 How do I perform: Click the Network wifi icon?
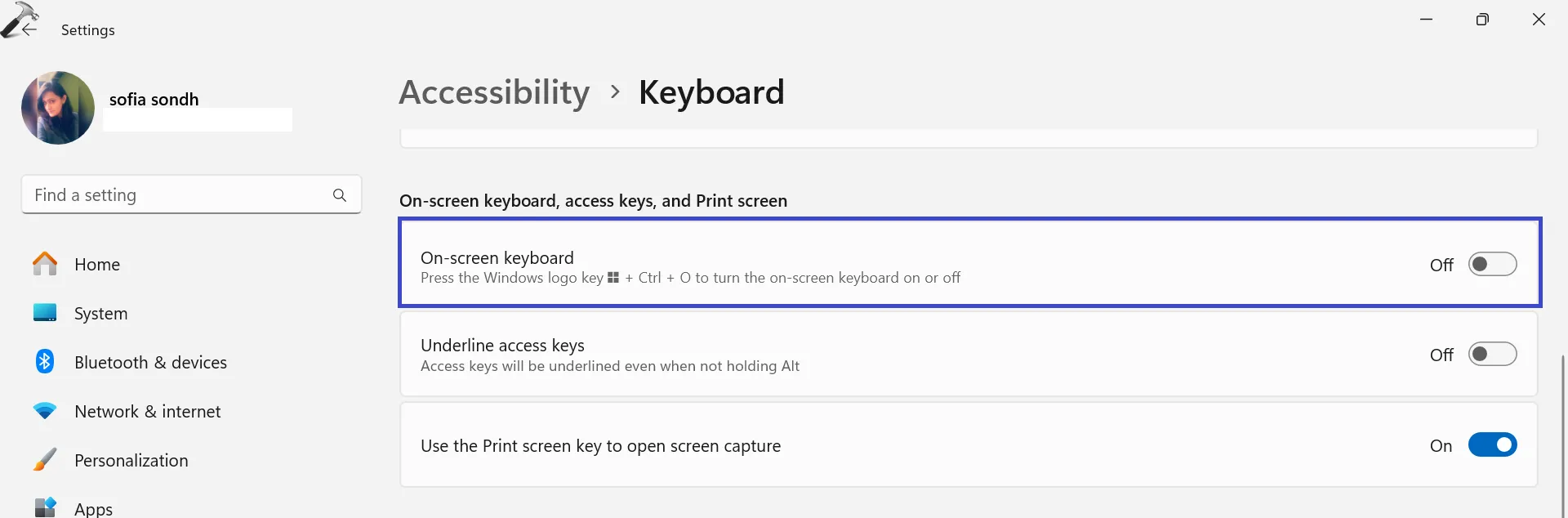45,411
